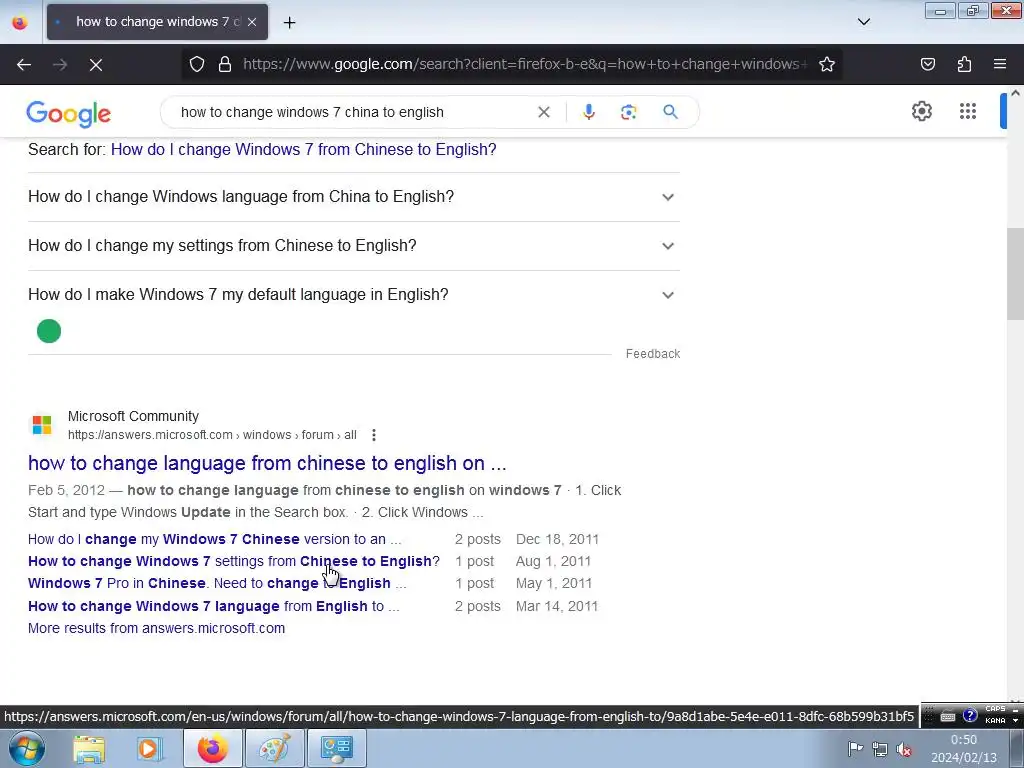1024x768 pixels.
Task: Focus the browser address bar URL
Action: (524, 64)
